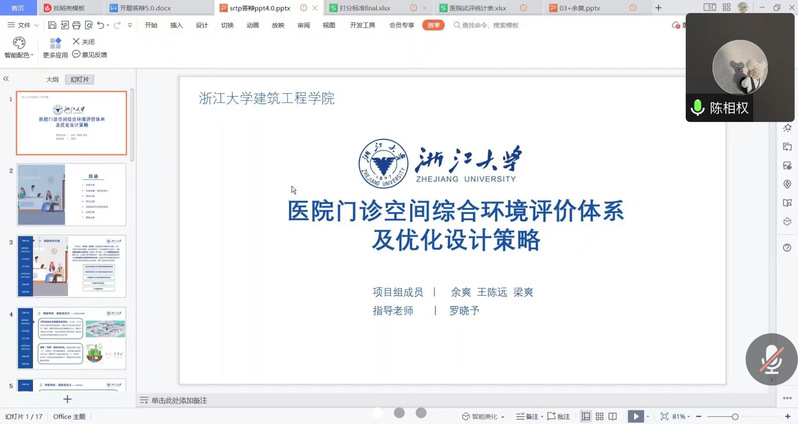Click 意见反馈 feedback button

(90, 54)
